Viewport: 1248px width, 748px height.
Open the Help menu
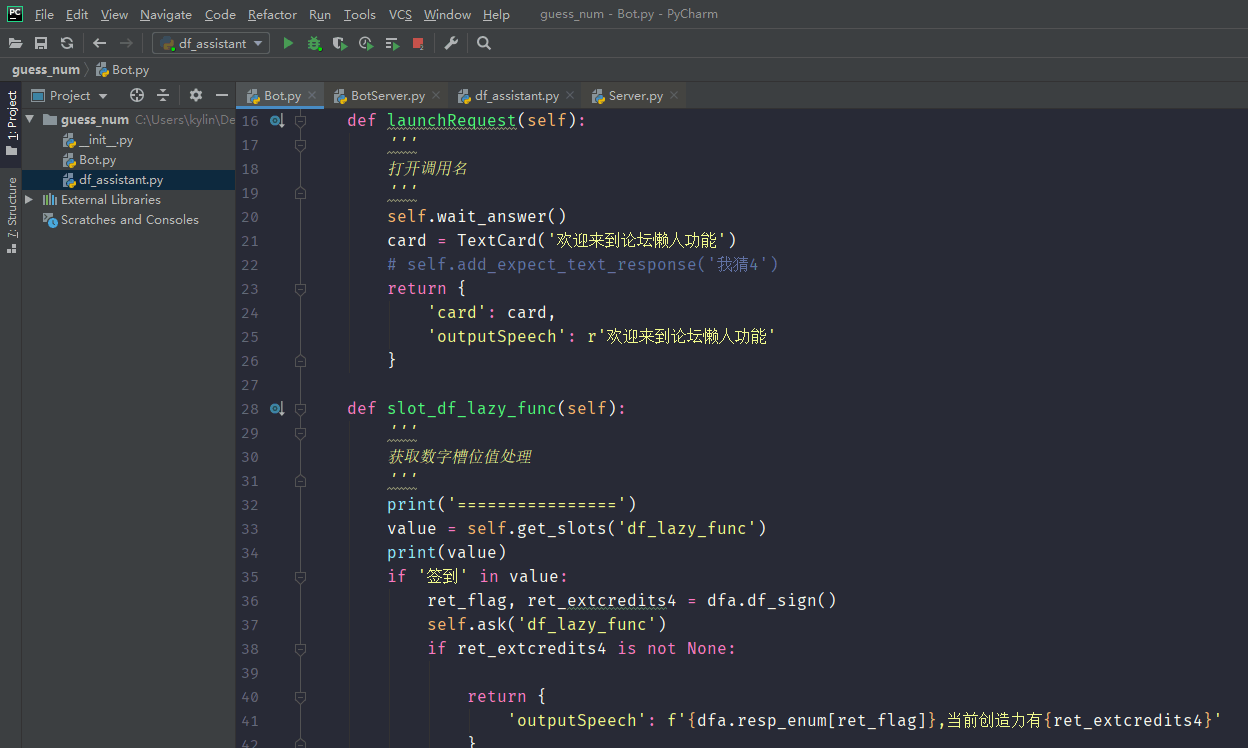point(496,14)
